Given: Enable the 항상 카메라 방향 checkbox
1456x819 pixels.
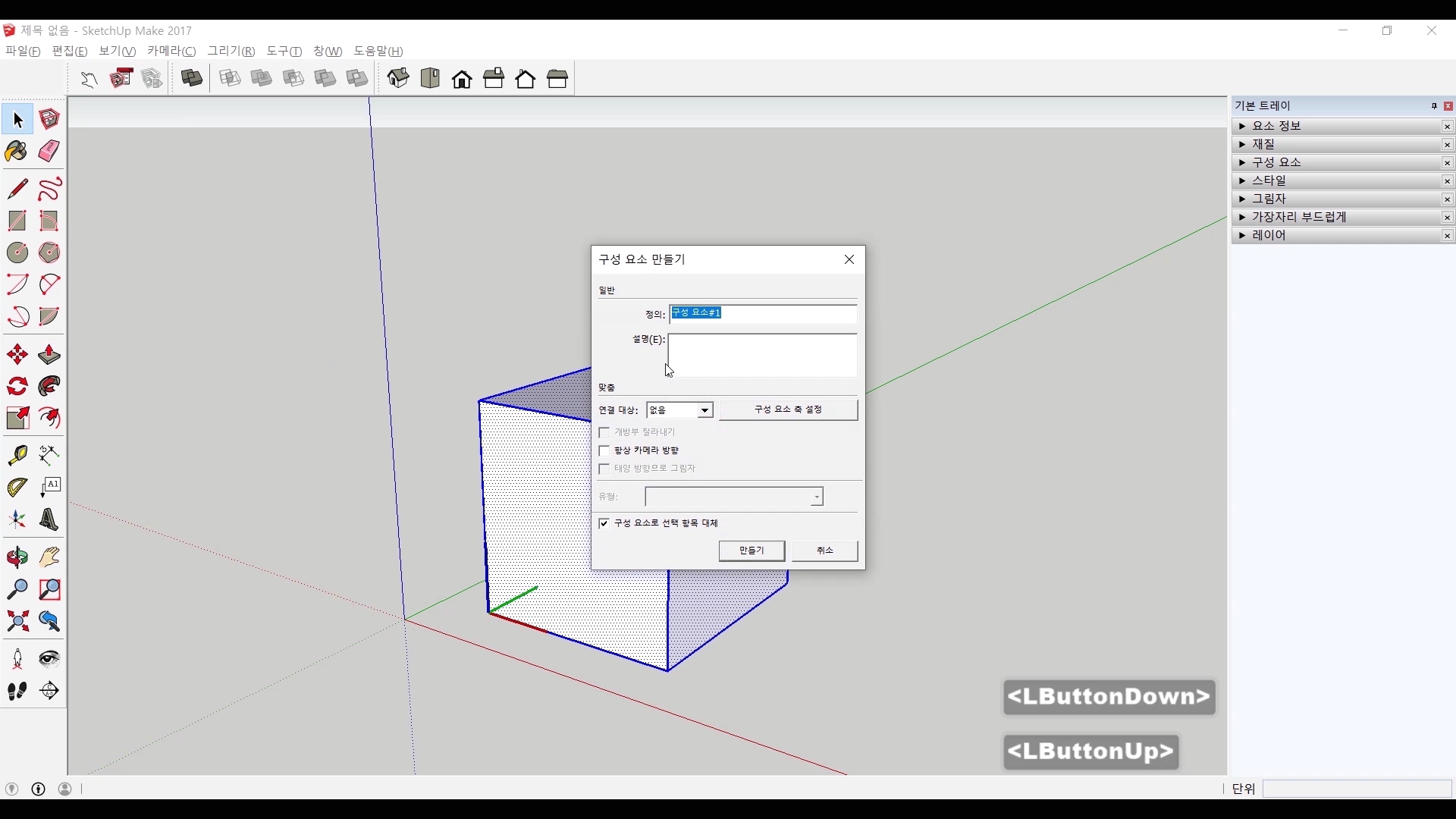Looking at the screenshot, I should point(605,451).
